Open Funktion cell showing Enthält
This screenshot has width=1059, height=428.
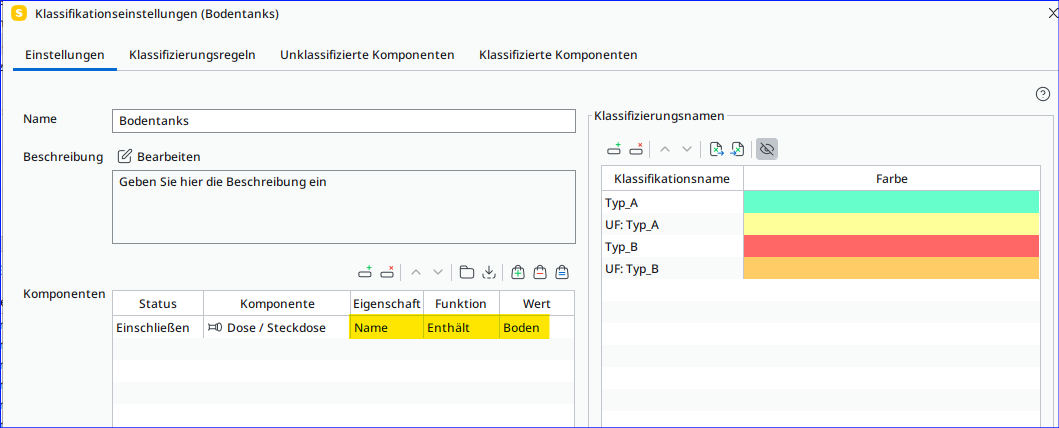pos(461,328)
